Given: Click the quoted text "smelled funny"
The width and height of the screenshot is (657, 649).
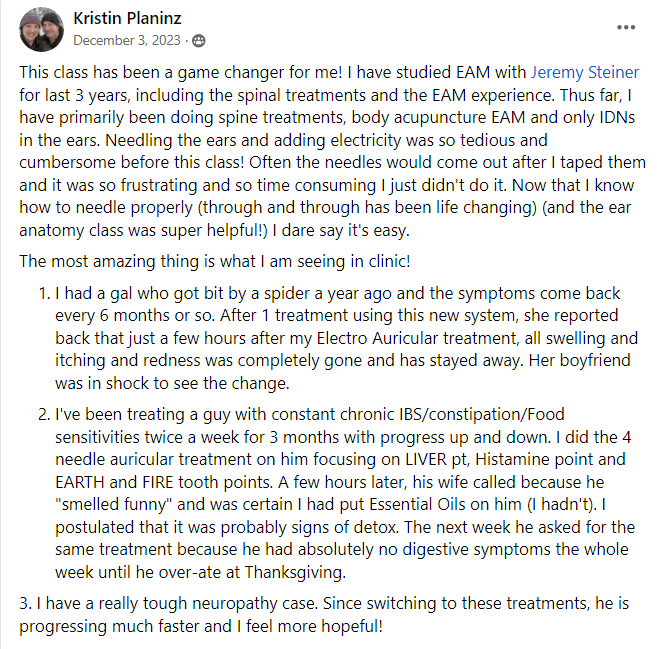Looking at the screenshot, I should [114, 504].
